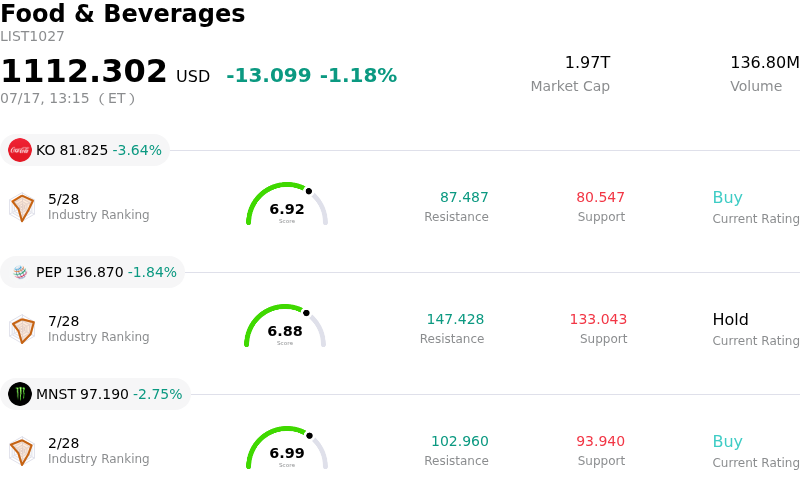Click KO resistance value 87.487

click(x=464, y=197)
